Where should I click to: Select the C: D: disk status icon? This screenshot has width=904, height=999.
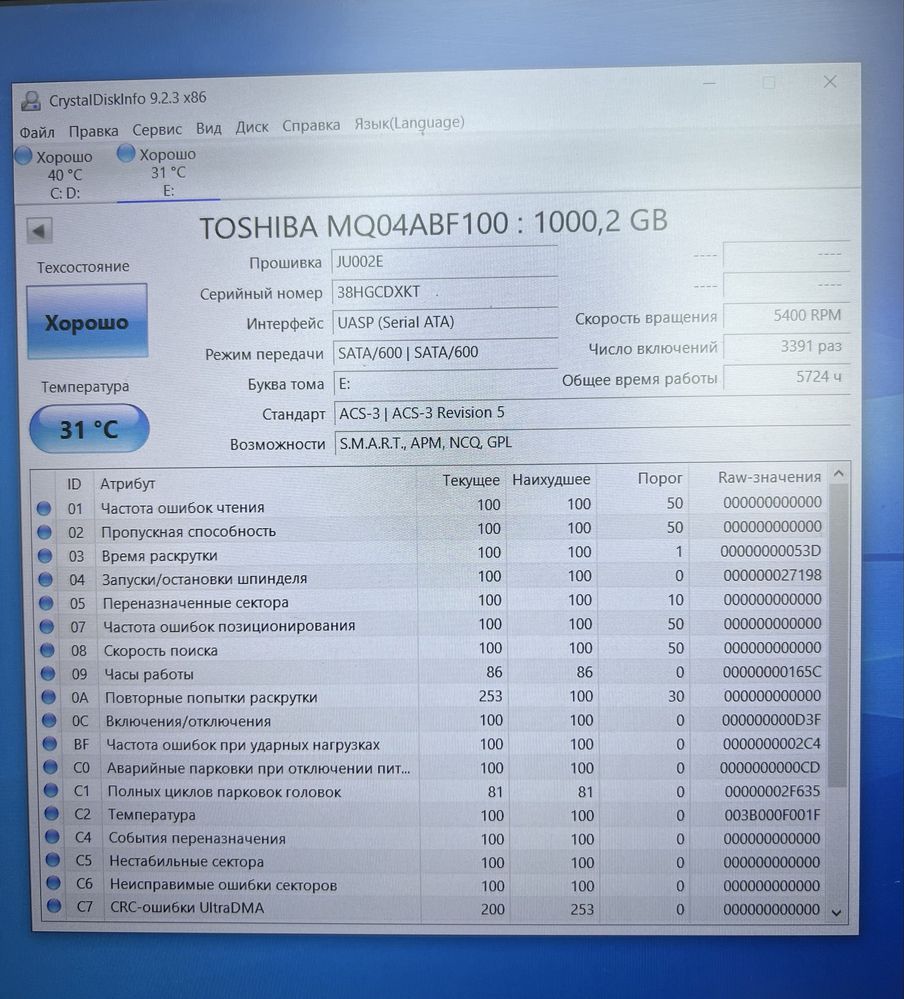(x=24, y=155)
